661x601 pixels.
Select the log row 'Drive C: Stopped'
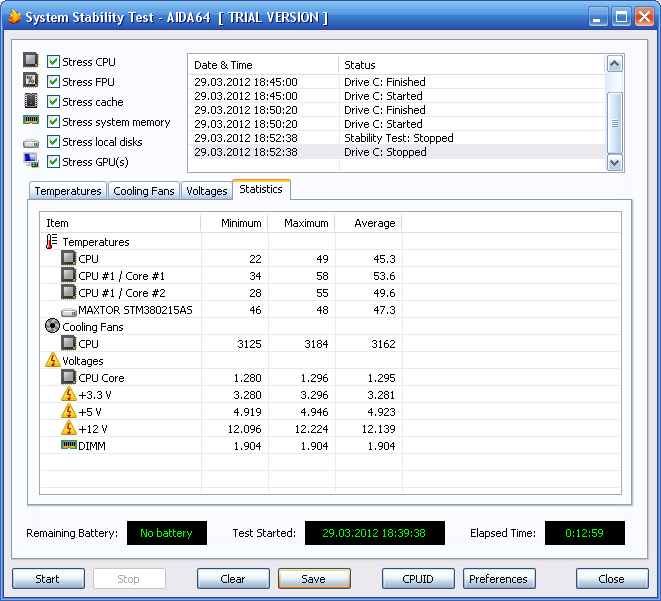[397, 152]
